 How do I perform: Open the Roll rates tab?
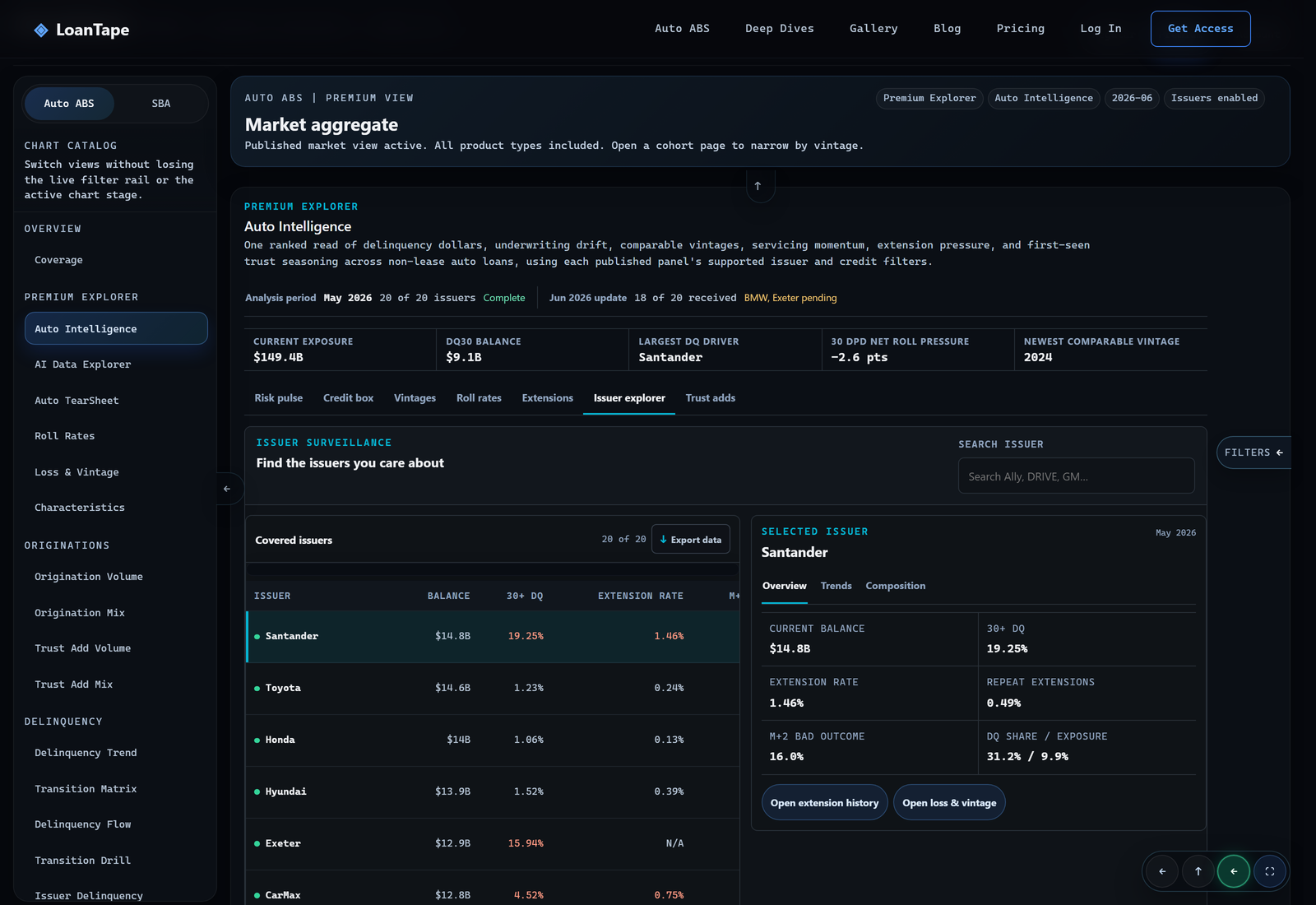pyautogui.click(x=479, y=398)
